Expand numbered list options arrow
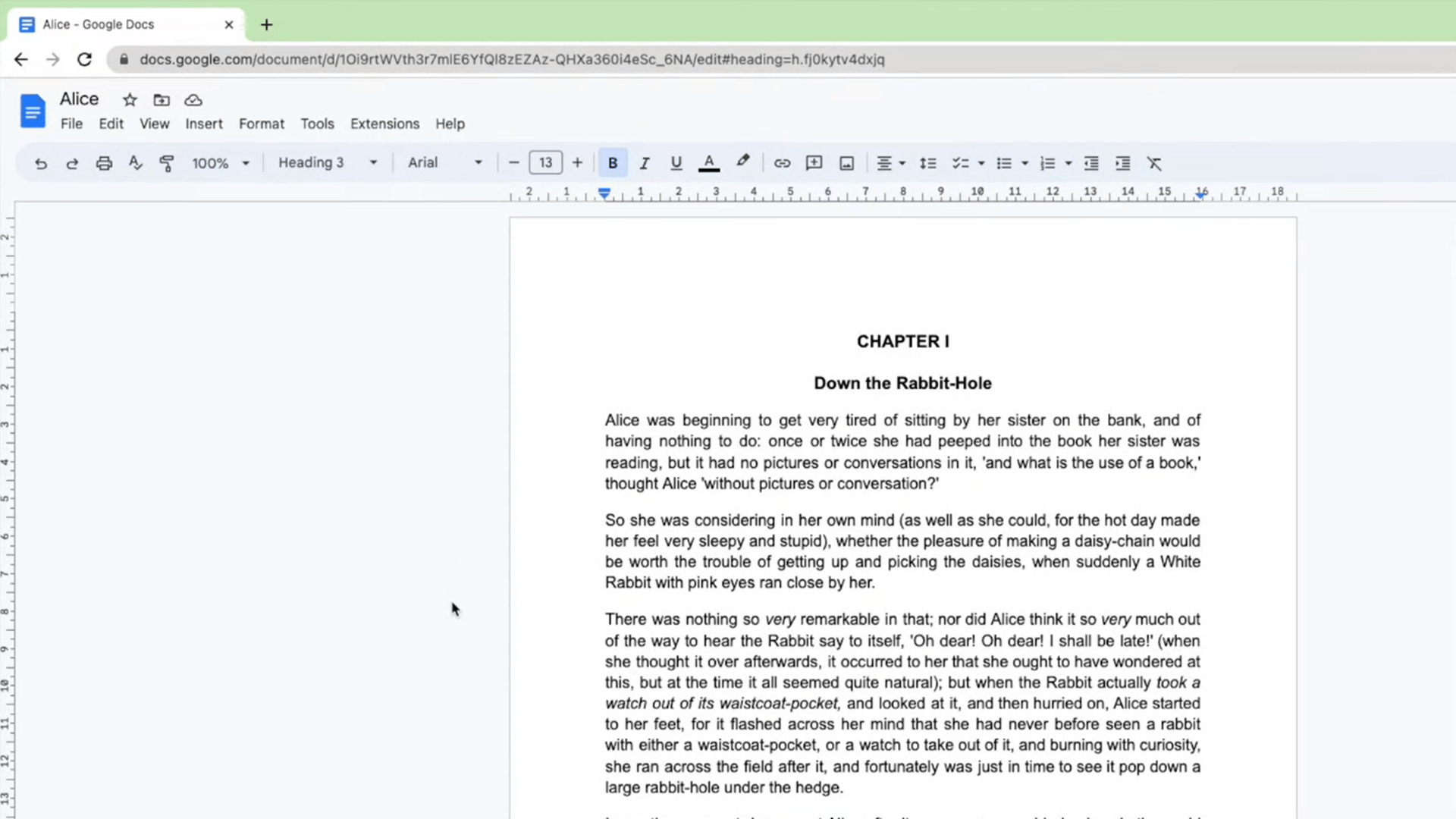1456x819 pixels. [1068, 163]
